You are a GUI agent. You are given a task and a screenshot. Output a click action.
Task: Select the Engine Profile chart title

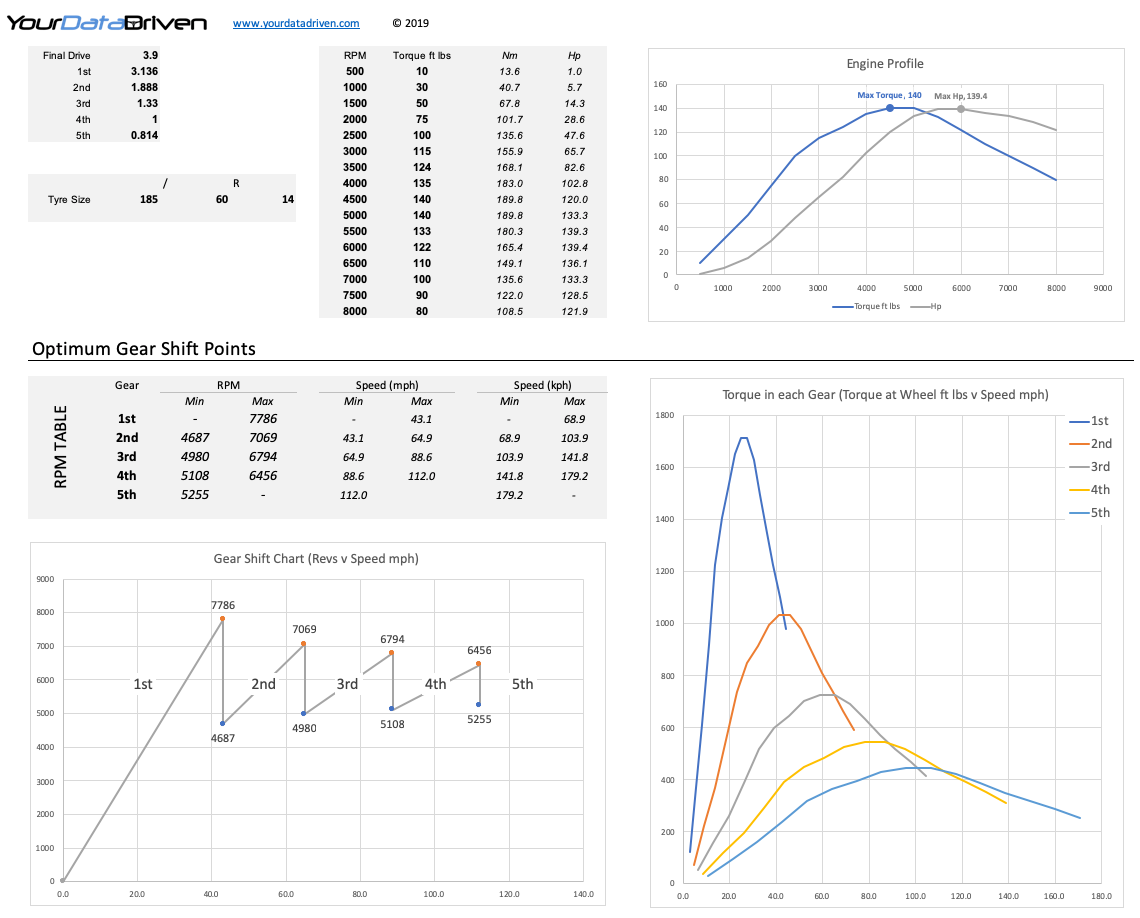[x=885, y=64]
